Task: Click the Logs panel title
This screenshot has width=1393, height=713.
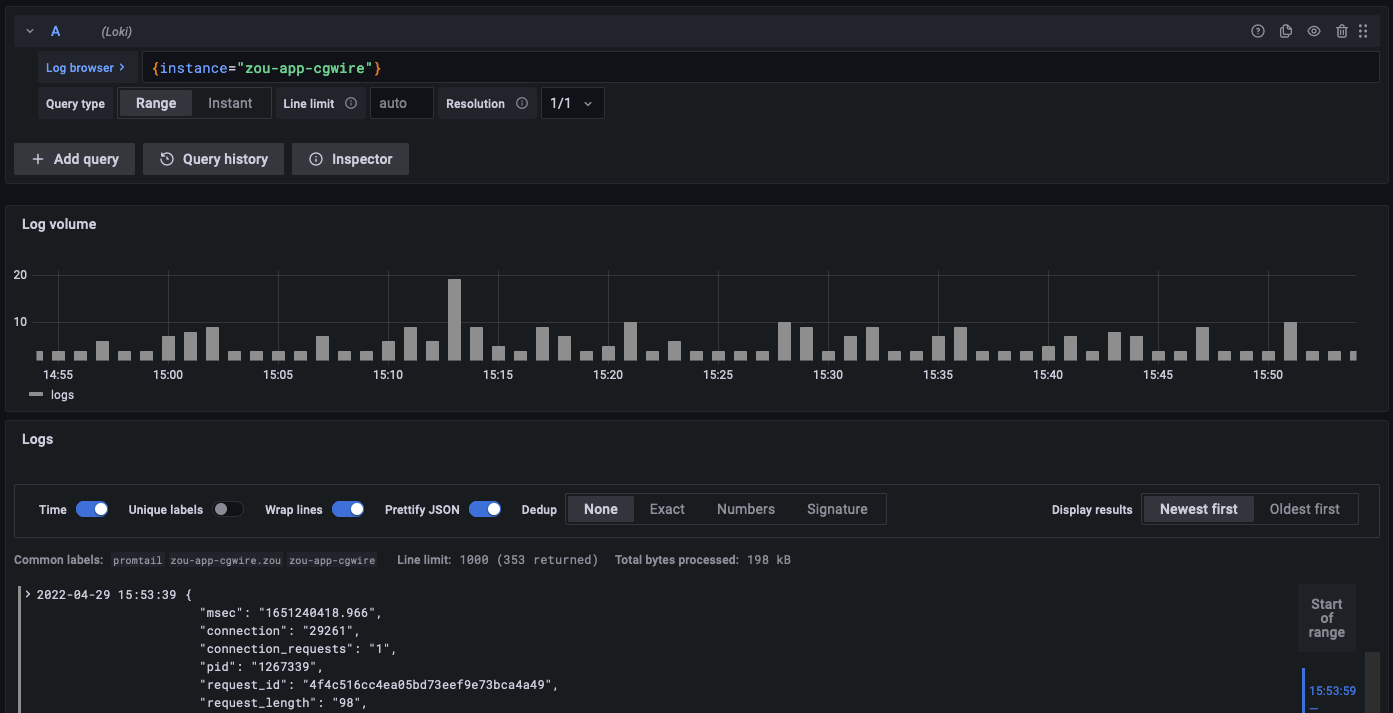Action: (37, 439)
